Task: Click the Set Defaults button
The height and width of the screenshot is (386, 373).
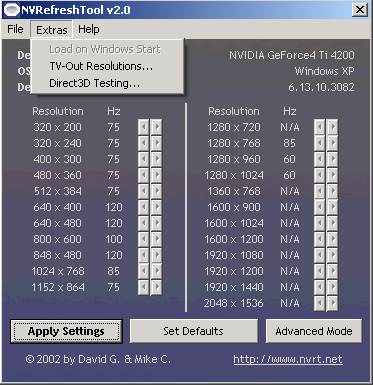Action: [194, 331]
